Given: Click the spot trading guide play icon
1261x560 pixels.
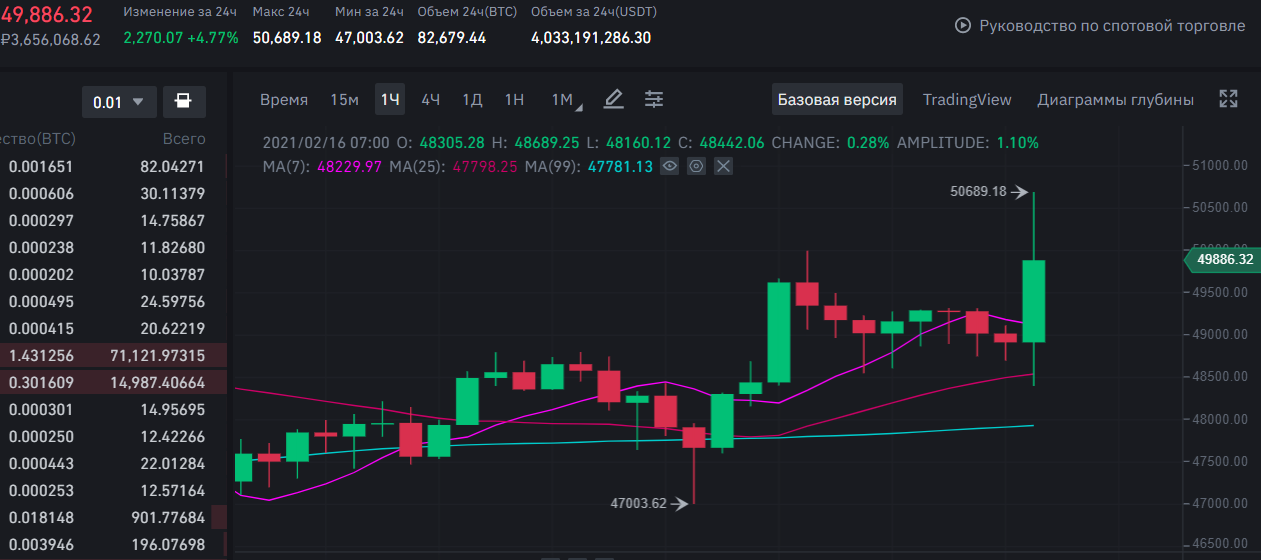Looking at the screenshot, I should tap(963, 26).
